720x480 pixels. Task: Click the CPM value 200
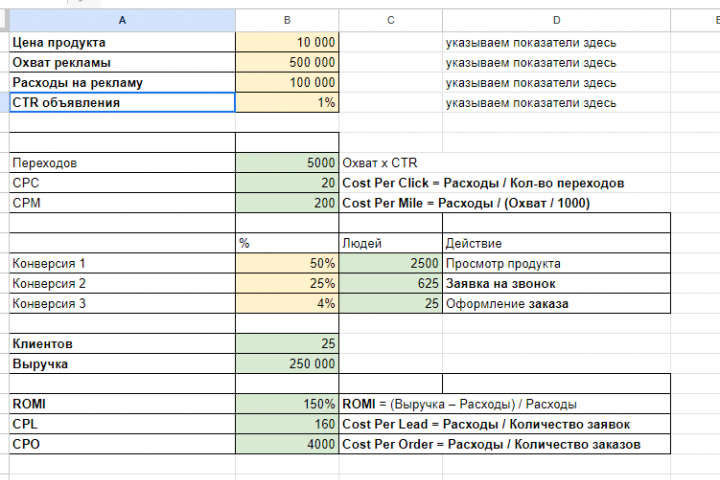287,203
